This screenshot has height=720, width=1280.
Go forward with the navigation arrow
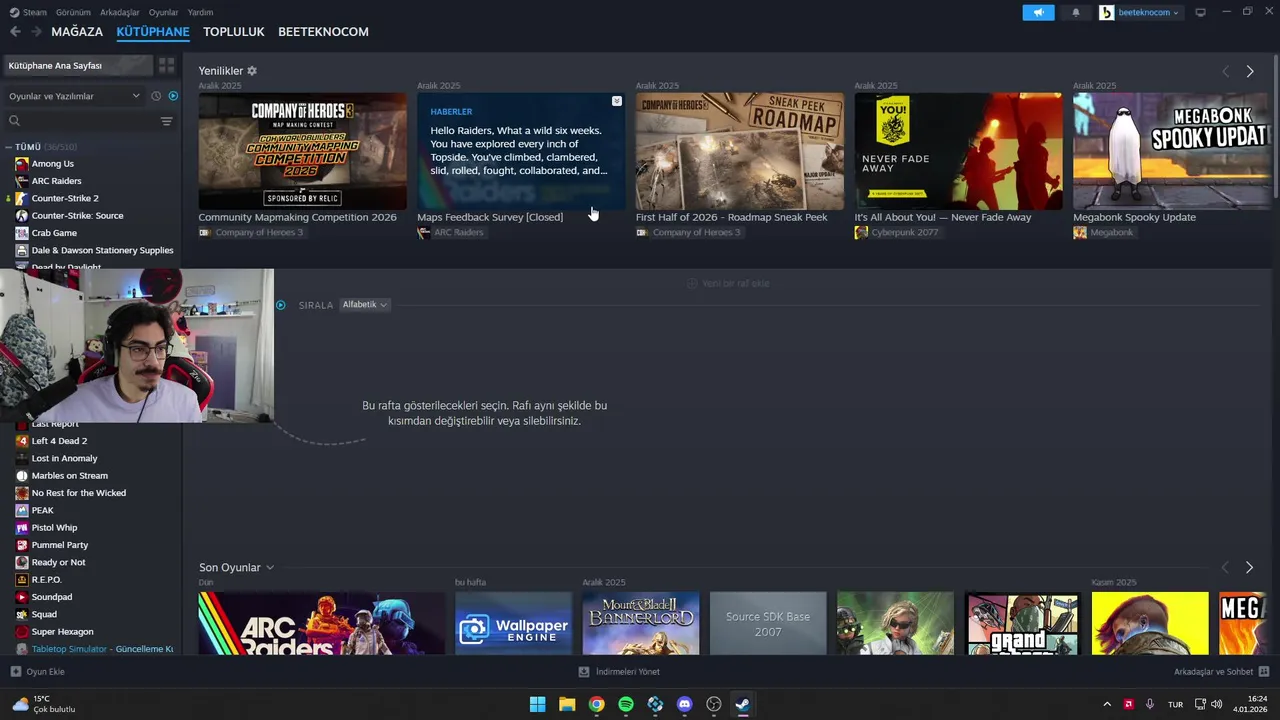pos(36,32)
